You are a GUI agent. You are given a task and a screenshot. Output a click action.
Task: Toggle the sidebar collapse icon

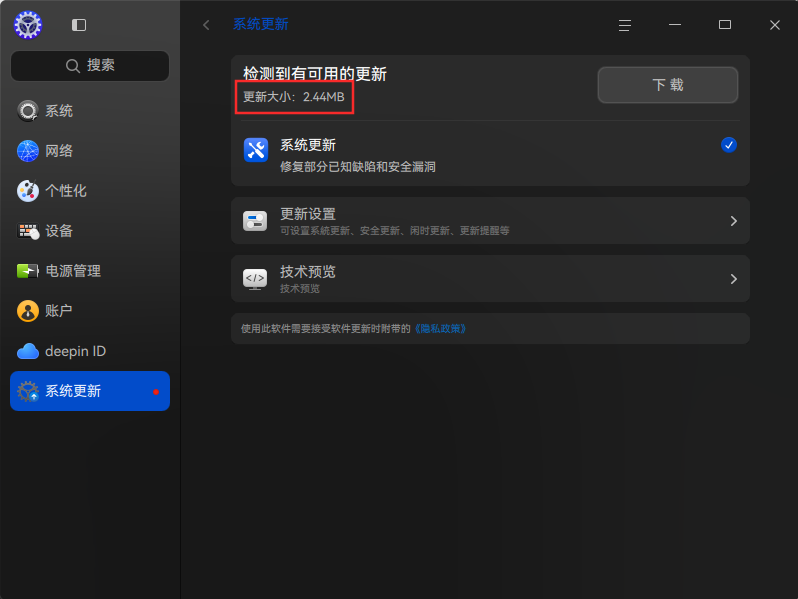tap(79, 25)
